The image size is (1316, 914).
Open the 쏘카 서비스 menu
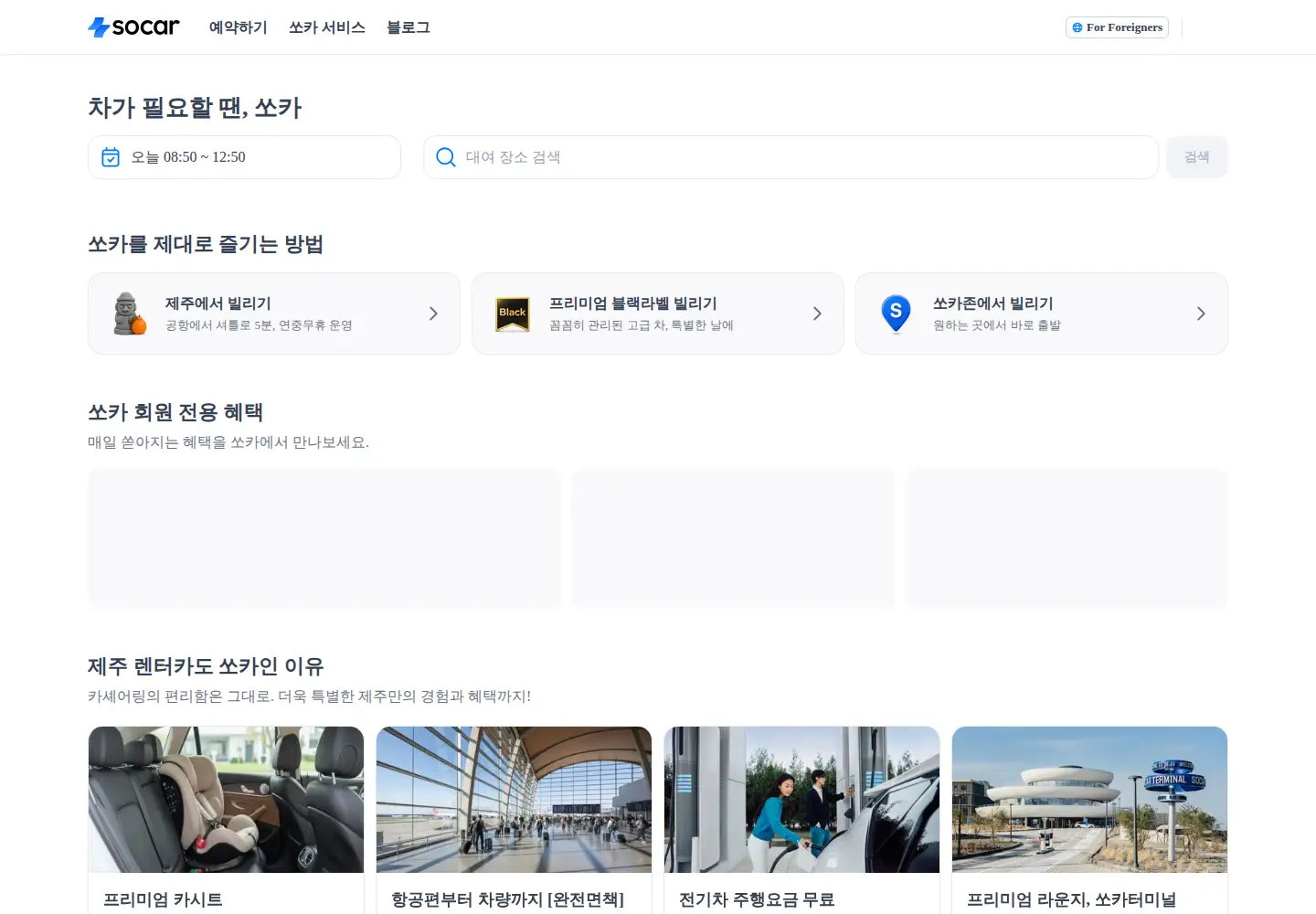(327, 27)
